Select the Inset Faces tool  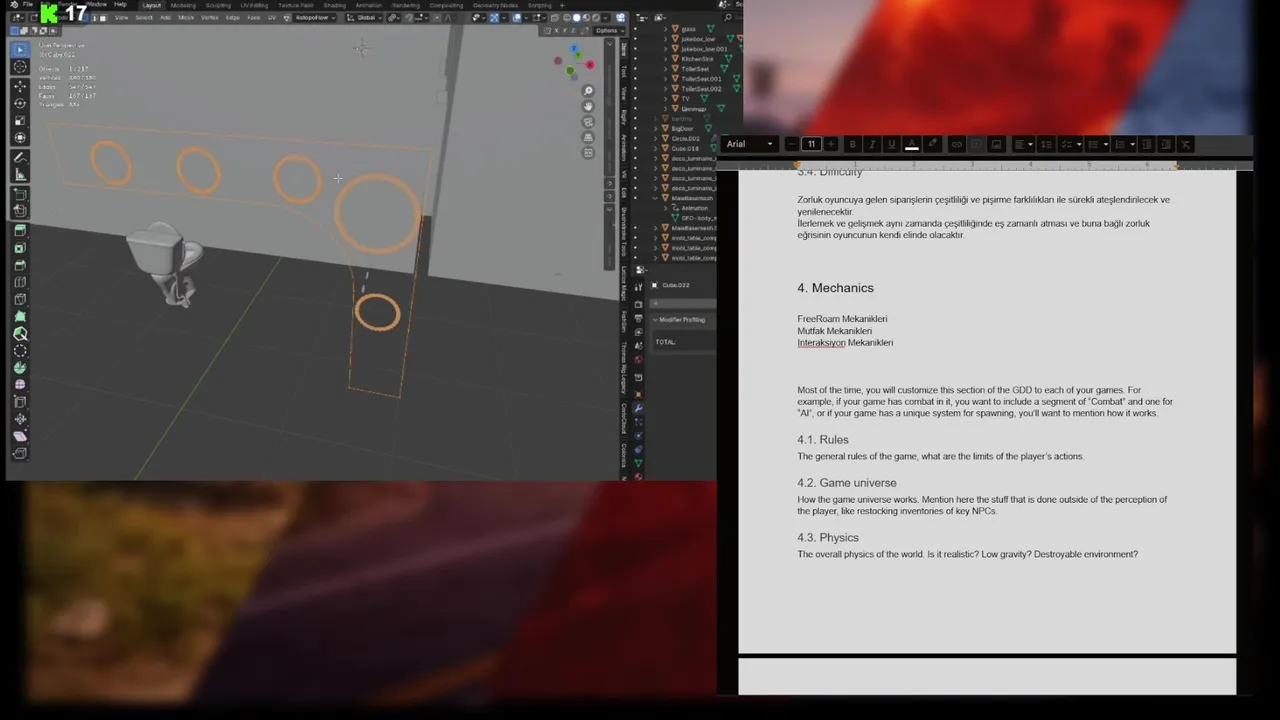pos(19,247)
